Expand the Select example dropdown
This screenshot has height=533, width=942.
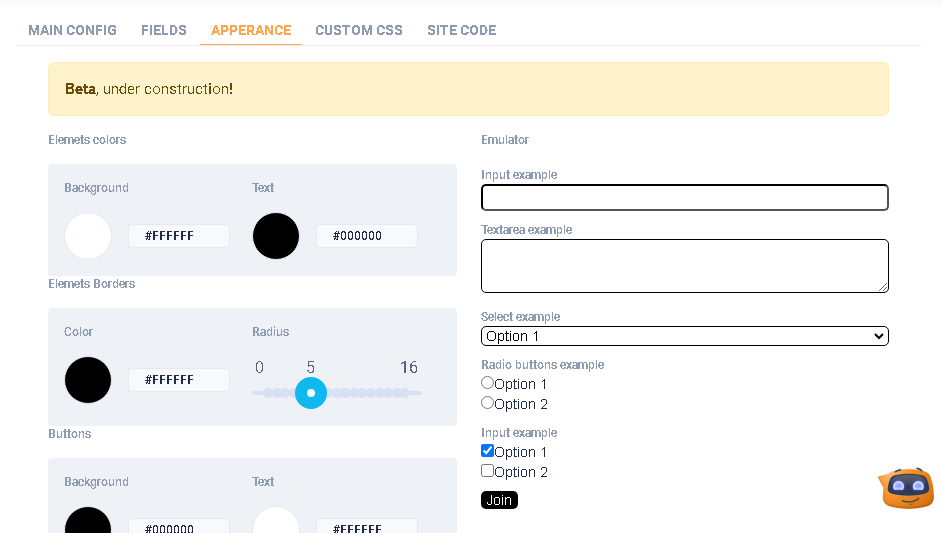coord(684,336)
